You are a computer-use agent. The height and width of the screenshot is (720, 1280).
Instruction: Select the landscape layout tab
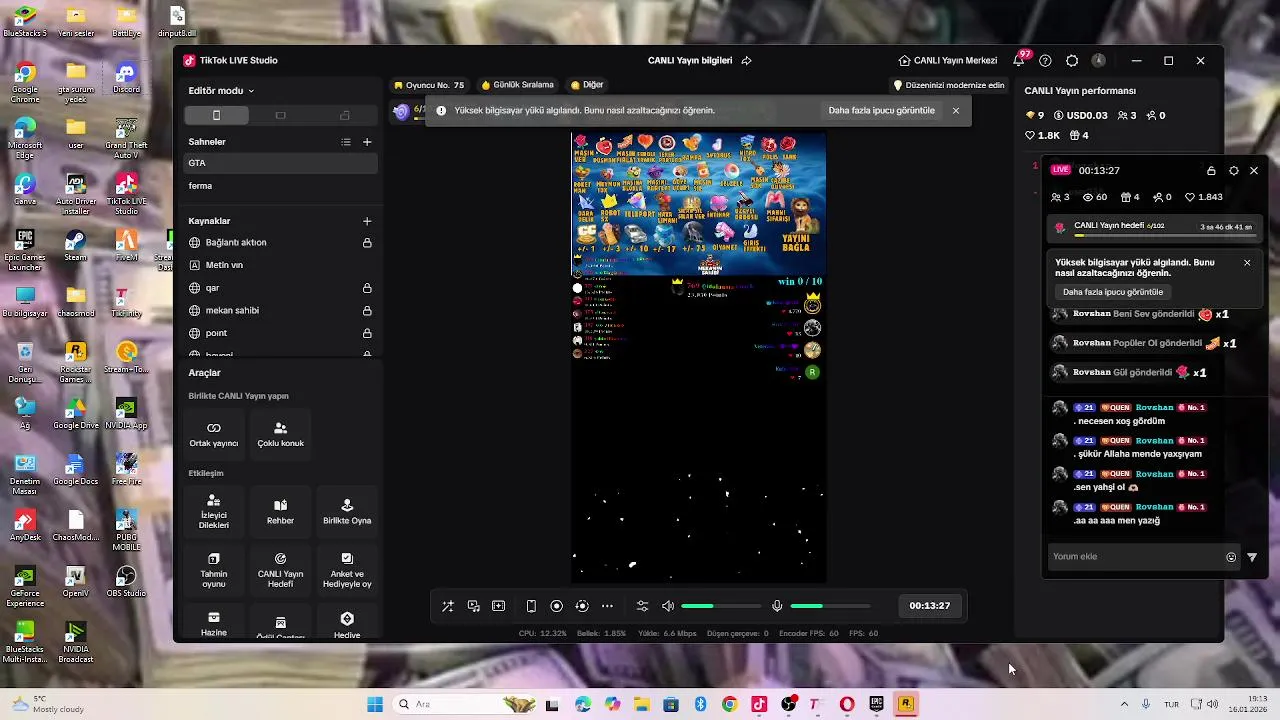[280, 115]
